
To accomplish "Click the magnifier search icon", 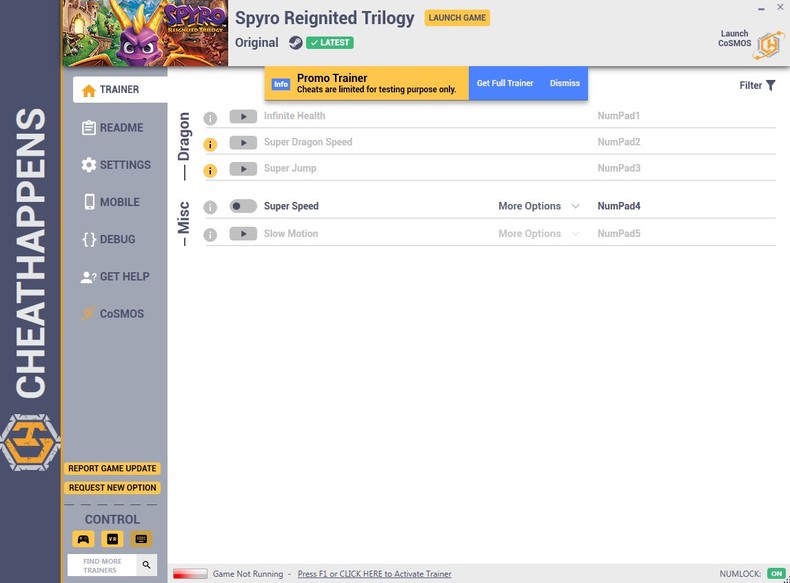I will coord(147,565).
